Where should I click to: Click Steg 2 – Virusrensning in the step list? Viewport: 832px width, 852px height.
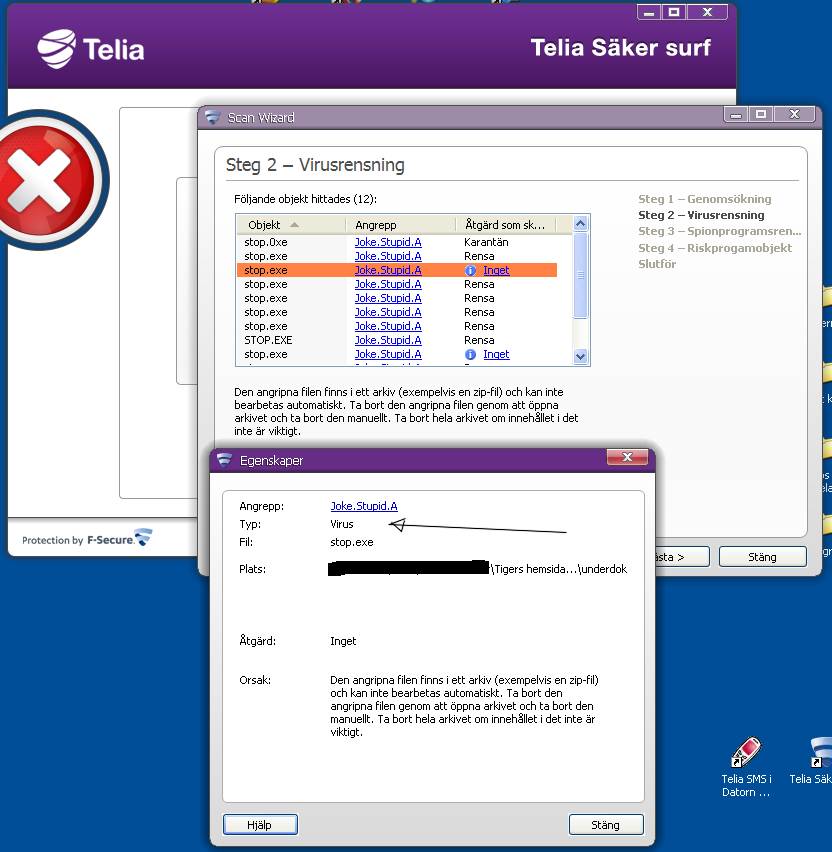coord(701,215)
